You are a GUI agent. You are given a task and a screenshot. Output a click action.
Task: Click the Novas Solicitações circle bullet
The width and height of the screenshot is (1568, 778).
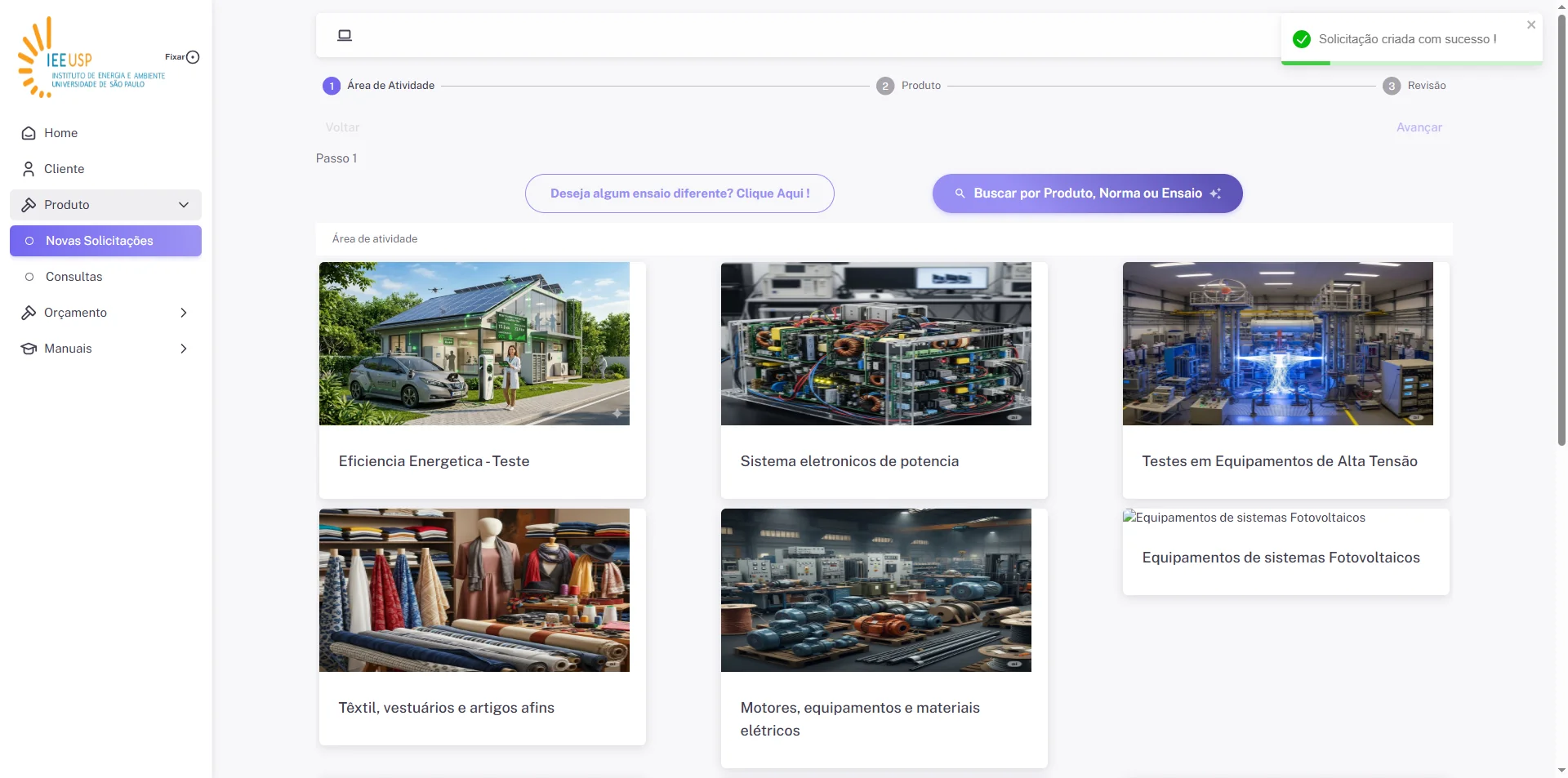(29, 241)
